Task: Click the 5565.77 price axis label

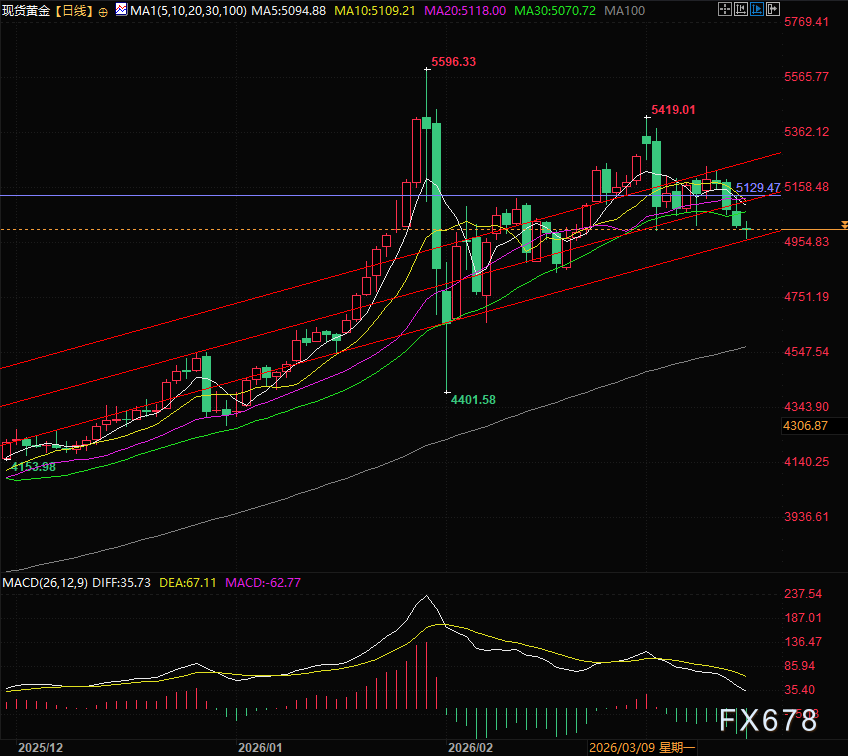Action: click(806, 77)
